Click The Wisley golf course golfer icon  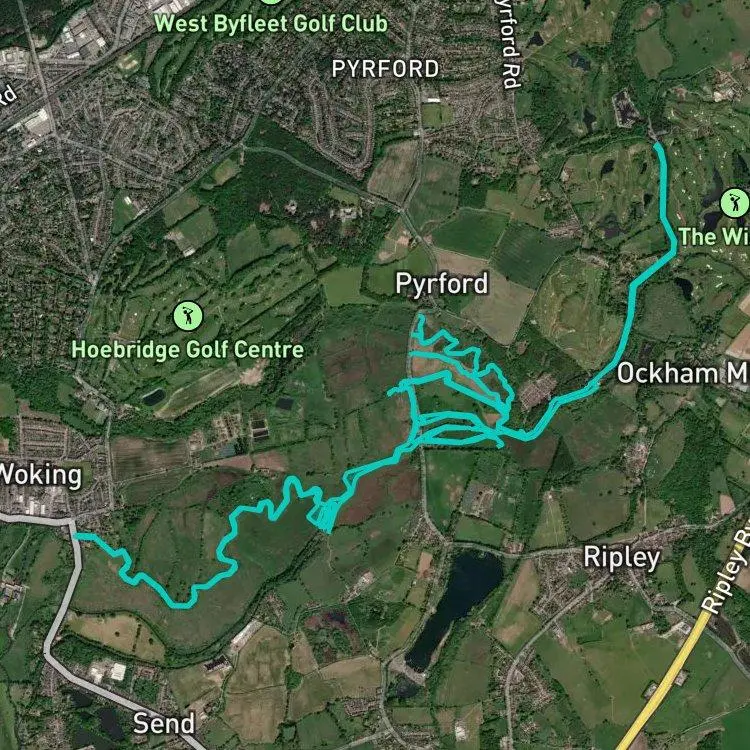pos(735,202)
